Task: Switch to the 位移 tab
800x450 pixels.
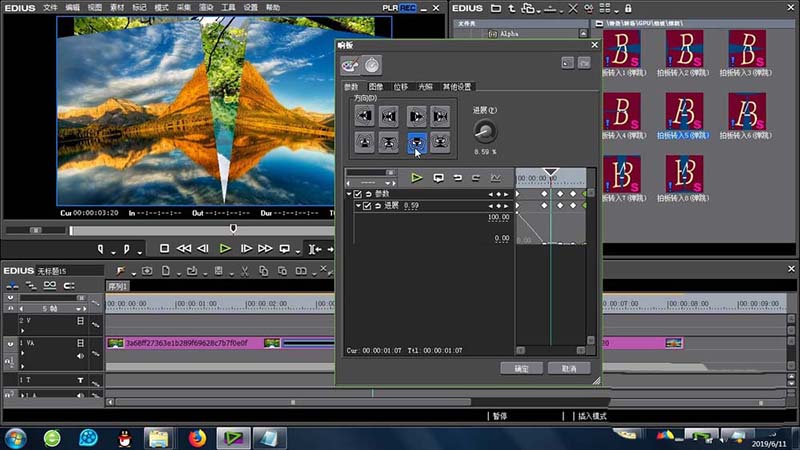Action: (x=401, y=87)
